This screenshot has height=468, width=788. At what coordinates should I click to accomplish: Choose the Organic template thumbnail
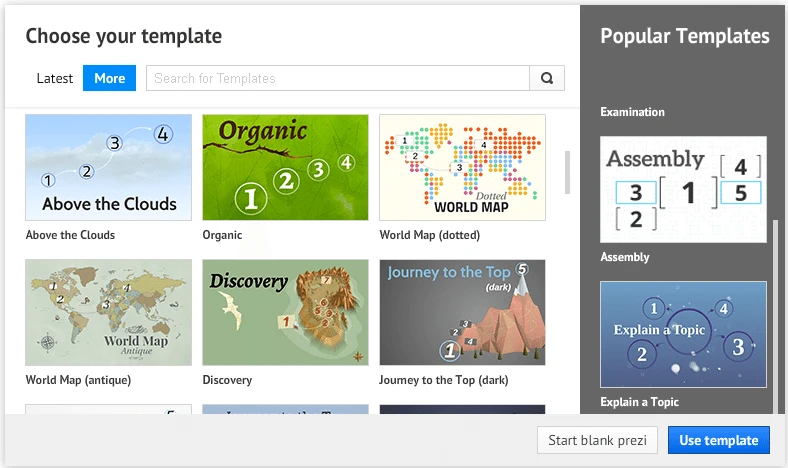(285, 167)
